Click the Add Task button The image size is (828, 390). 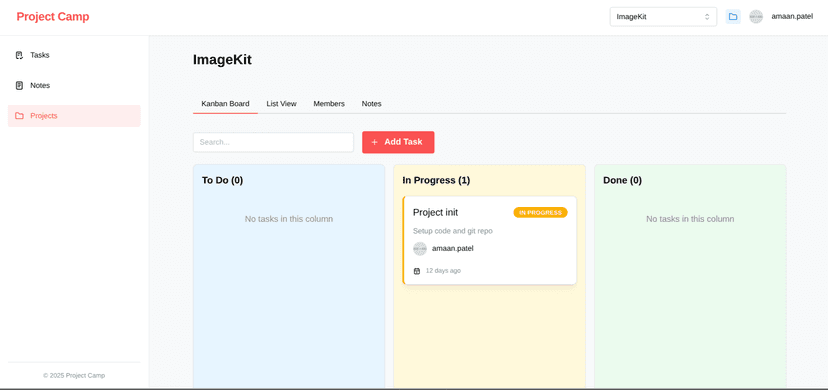[398, 142]
